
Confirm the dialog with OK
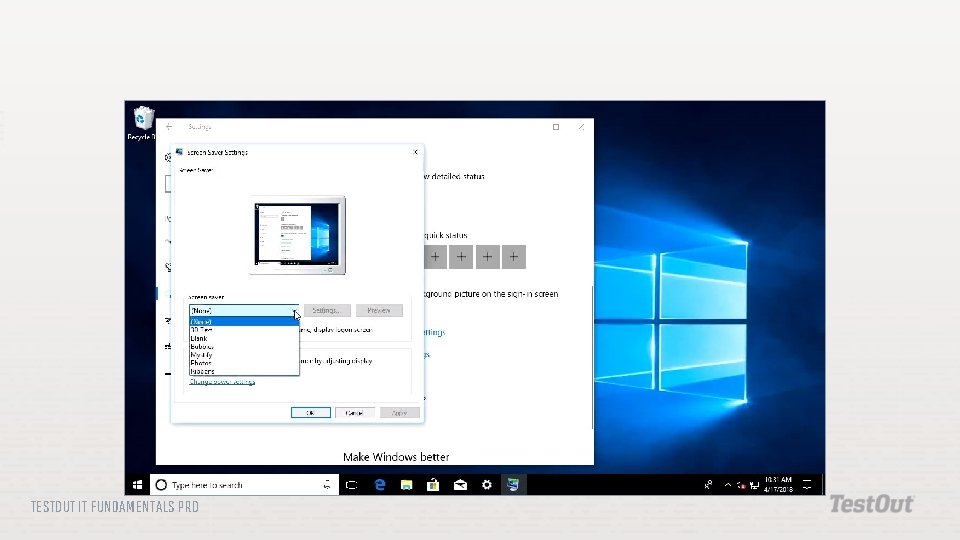pyautogui.click(x=310, y=413)
